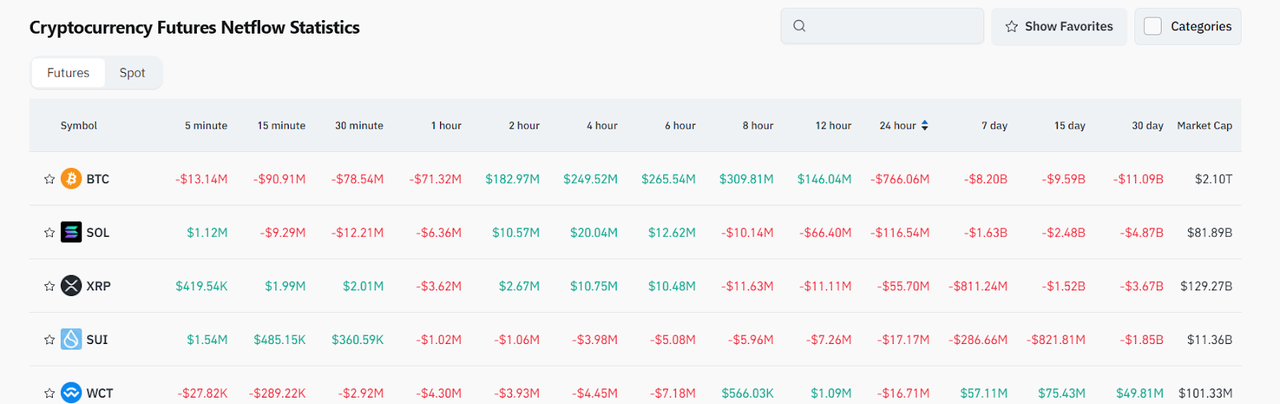The image size is (1280, 404).
Task: Switch to the Spot tab
Action: point(132,73)
